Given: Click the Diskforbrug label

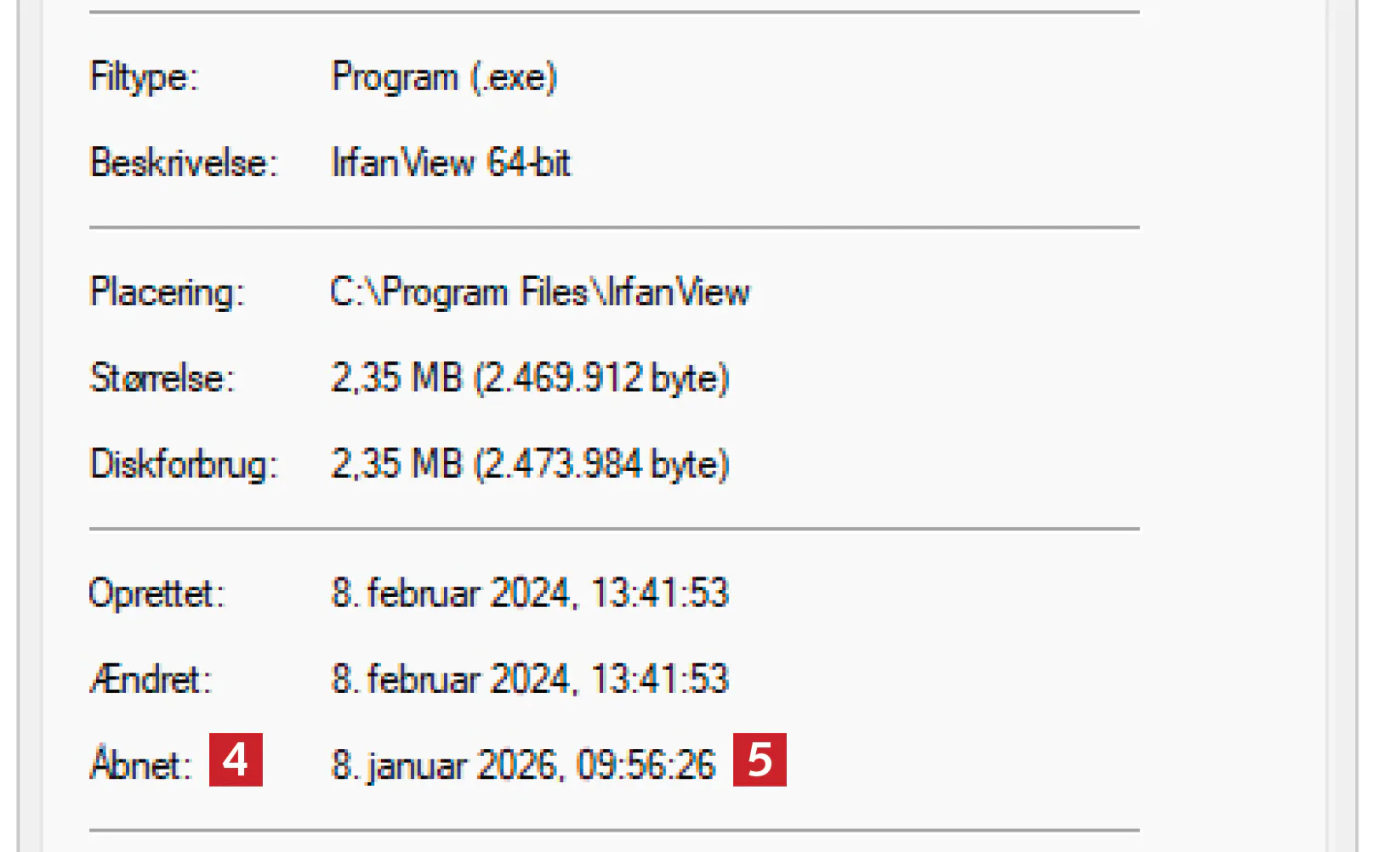Looking at the screenshot, I should click(x=184, y=465).
